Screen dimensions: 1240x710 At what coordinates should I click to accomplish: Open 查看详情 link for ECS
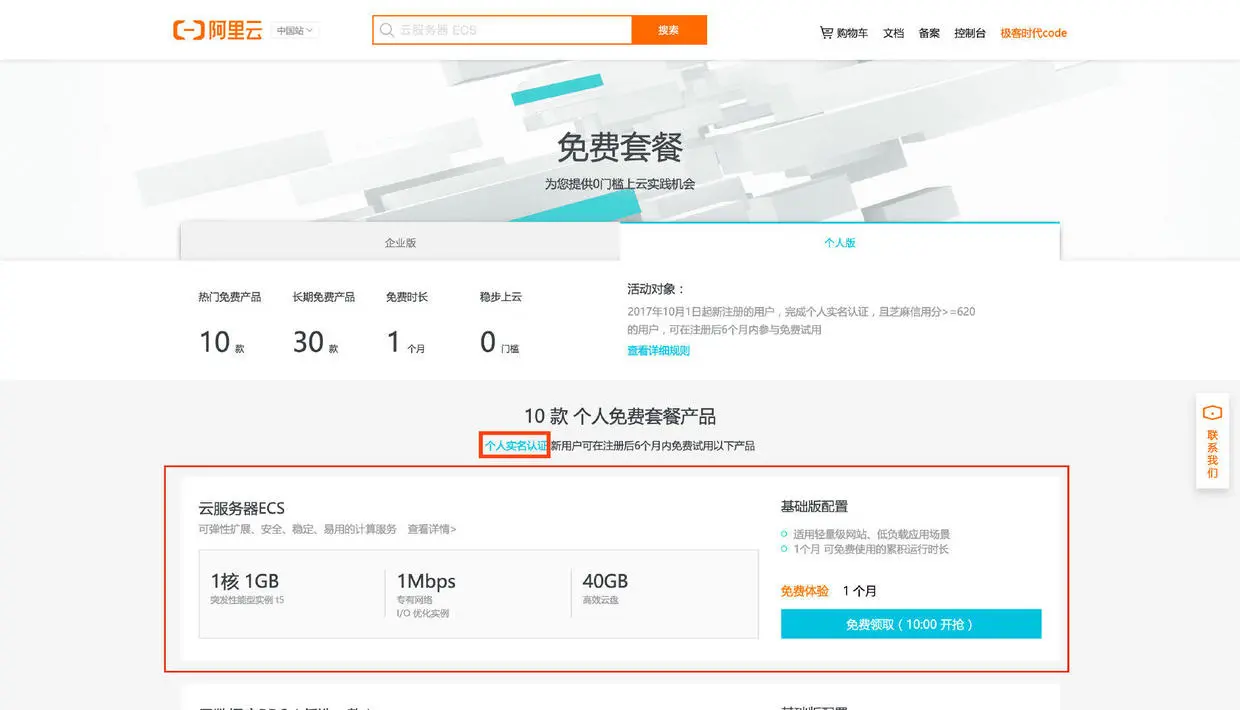[x=432, y=529]
